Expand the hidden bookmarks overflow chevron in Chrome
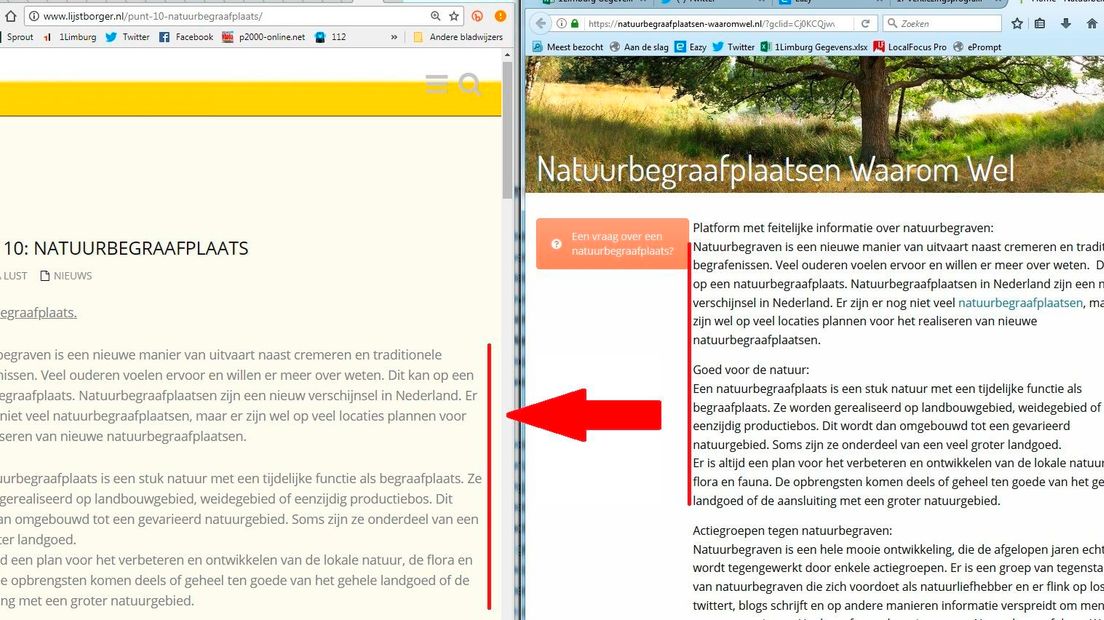This screenshot has width=1104, height=620. click(394, 37)
